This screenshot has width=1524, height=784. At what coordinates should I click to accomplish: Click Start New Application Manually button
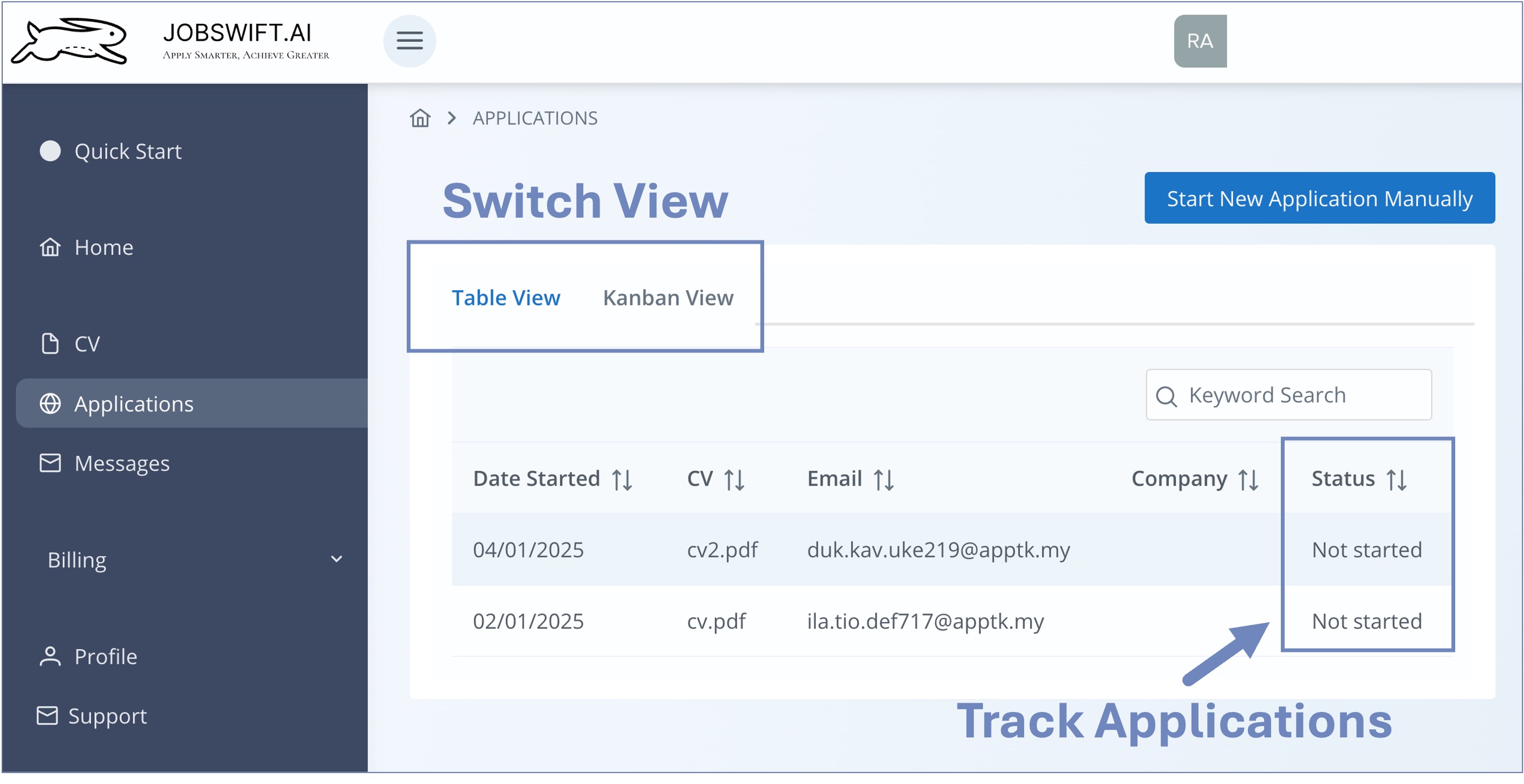point(1319,198)
